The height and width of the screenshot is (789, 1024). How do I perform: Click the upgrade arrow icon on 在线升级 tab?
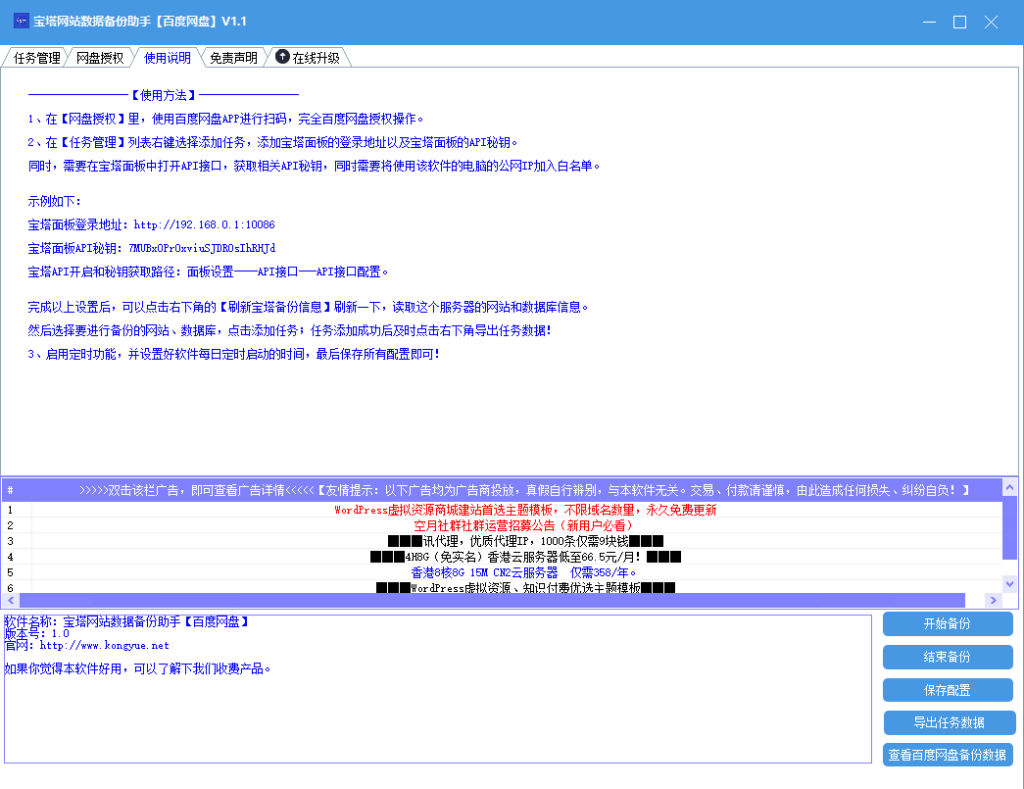click(x=282, y=57)
